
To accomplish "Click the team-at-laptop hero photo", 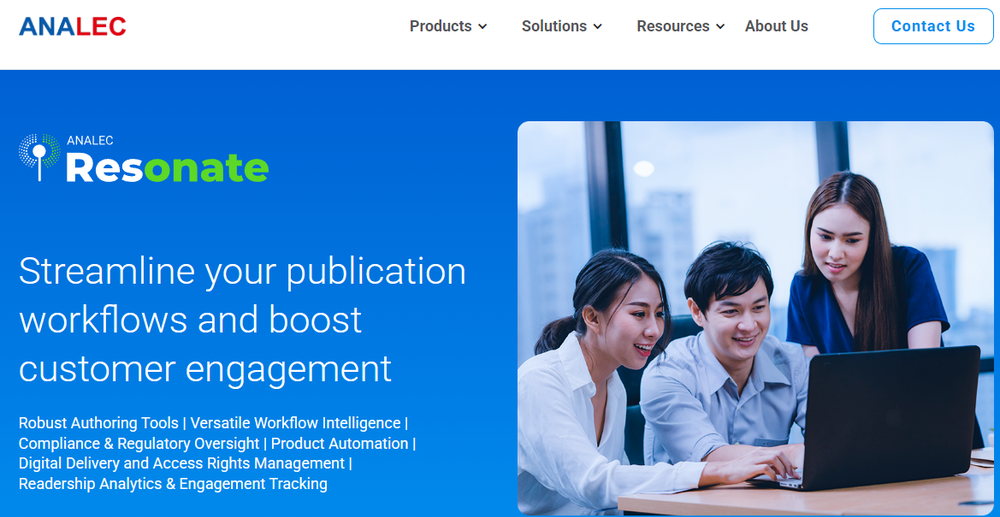I will pyautogui.click(x=756, y=317).
